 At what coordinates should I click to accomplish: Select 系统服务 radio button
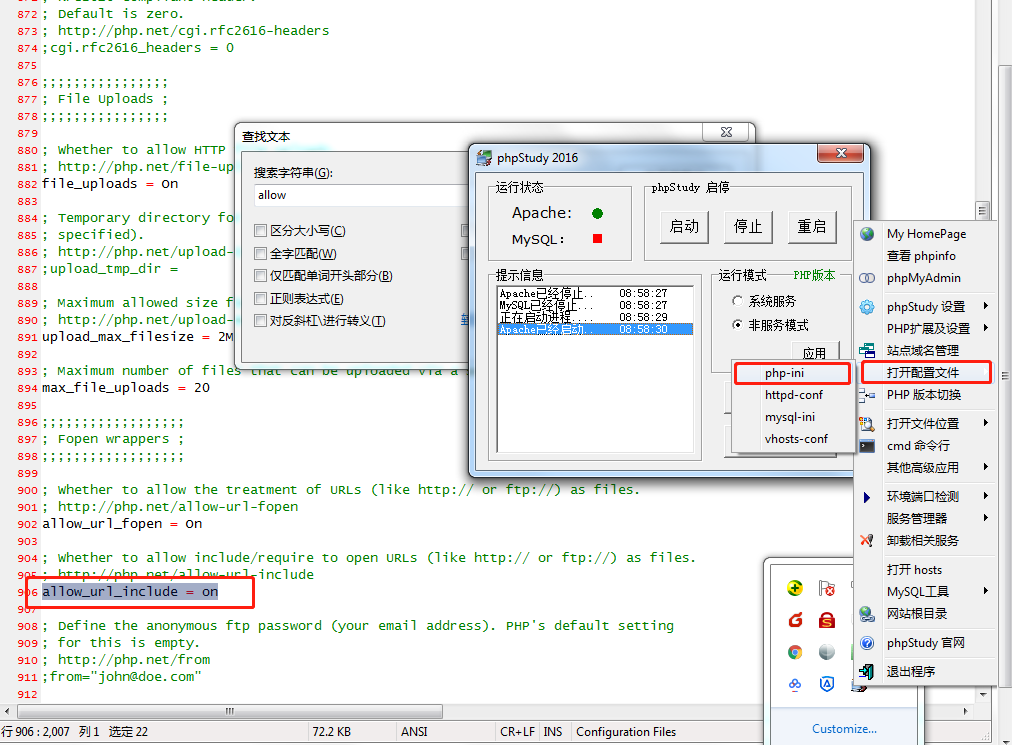coord(737,301)
